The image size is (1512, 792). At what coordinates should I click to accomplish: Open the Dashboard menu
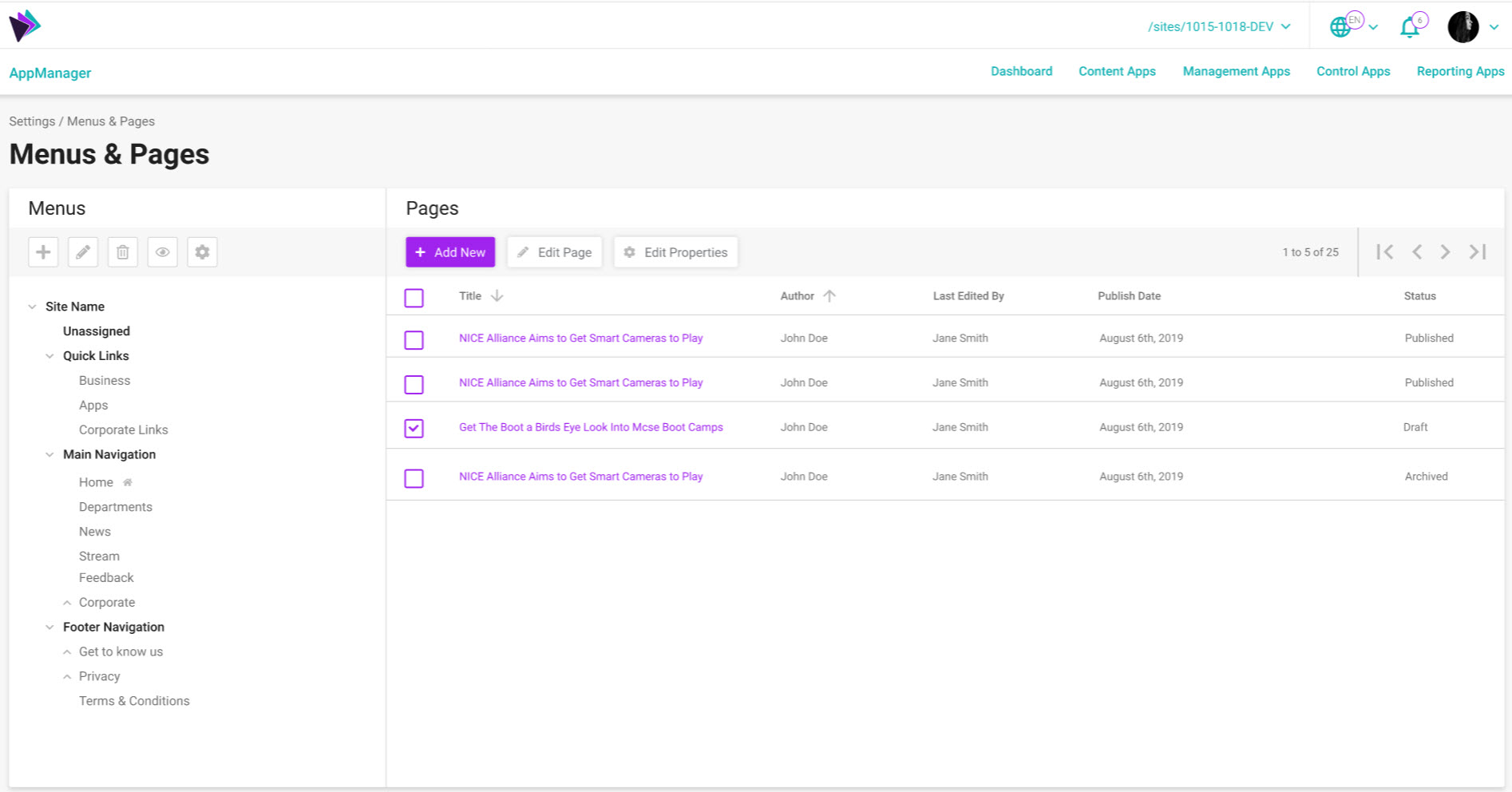(x=1022, y=71)
